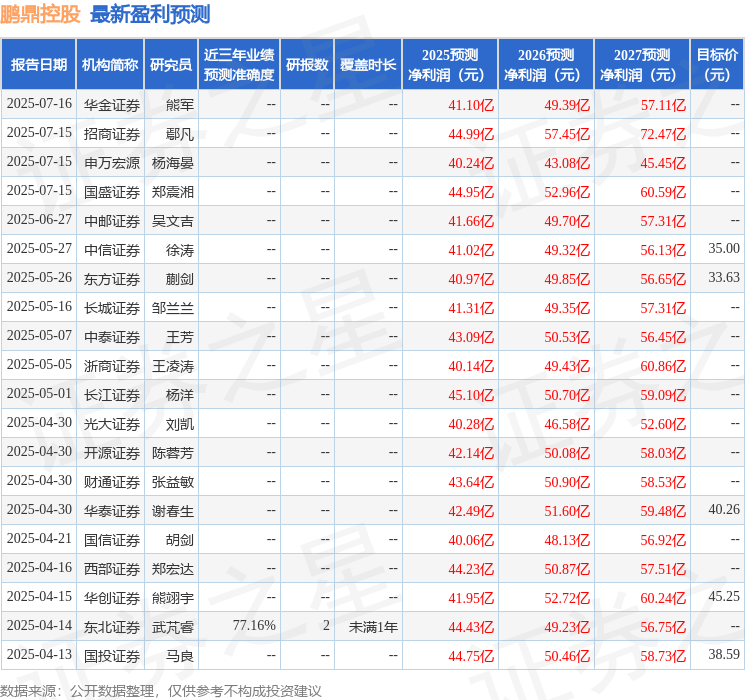Select the 中信证券 institution cell
745x700 pixels.
coord(112,250)
